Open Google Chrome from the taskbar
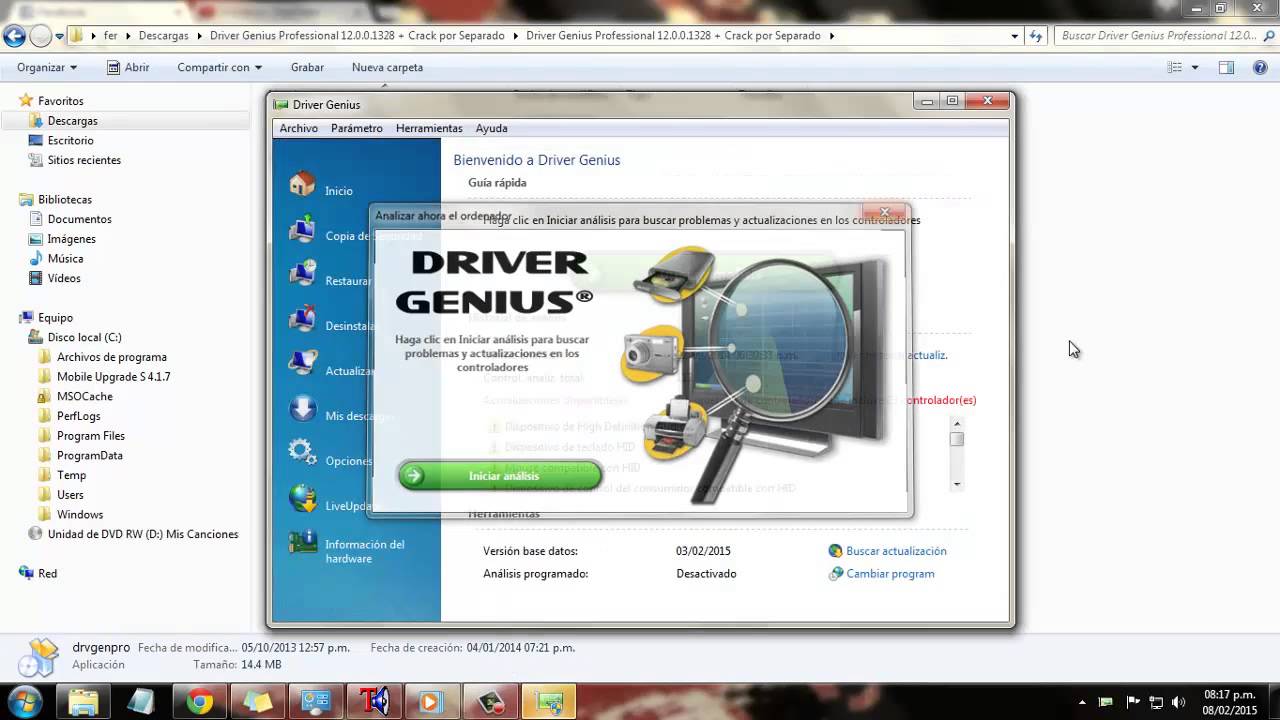This screenshot has width=1280, height=720. (x=199, y=701)
